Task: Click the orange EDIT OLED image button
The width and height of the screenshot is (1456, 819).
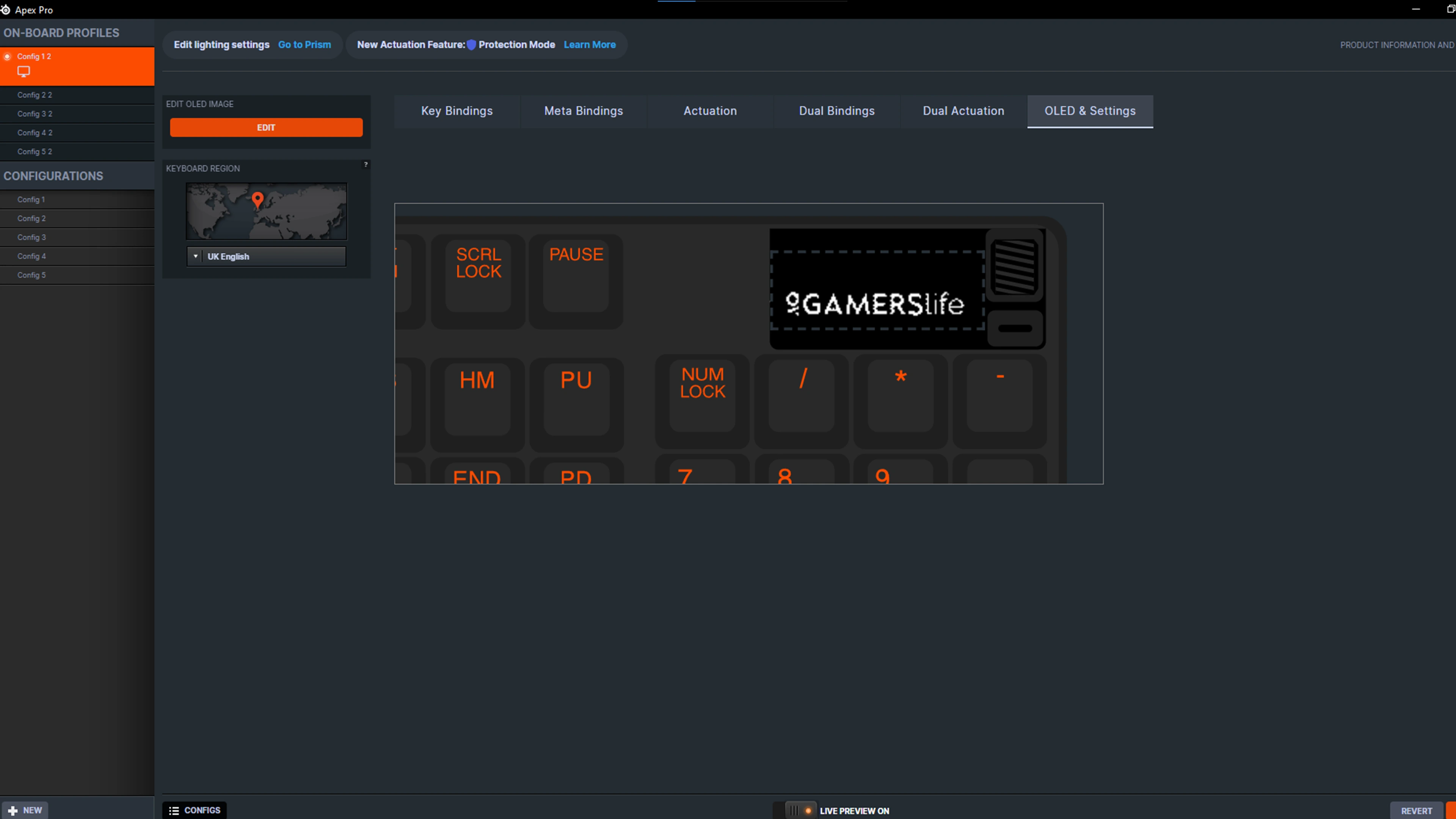Action: tap(266, 128)
